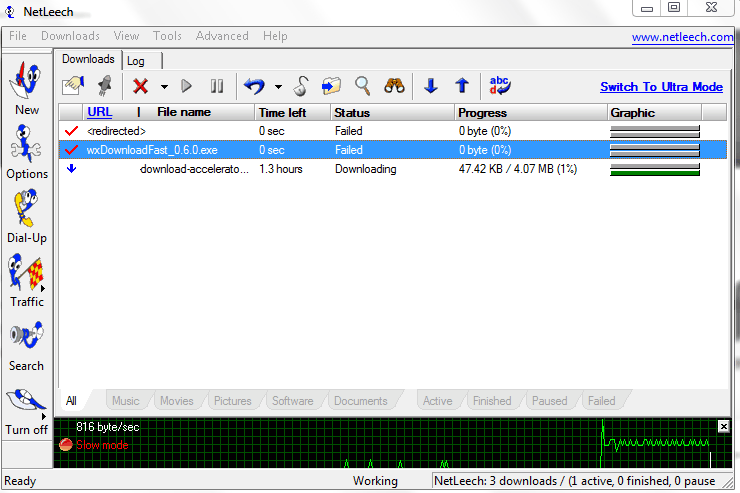Image resolution: width=740 pixels, height=493 pixels.
Task: Sort by File name column header
Action: click(x=184, y=112)
